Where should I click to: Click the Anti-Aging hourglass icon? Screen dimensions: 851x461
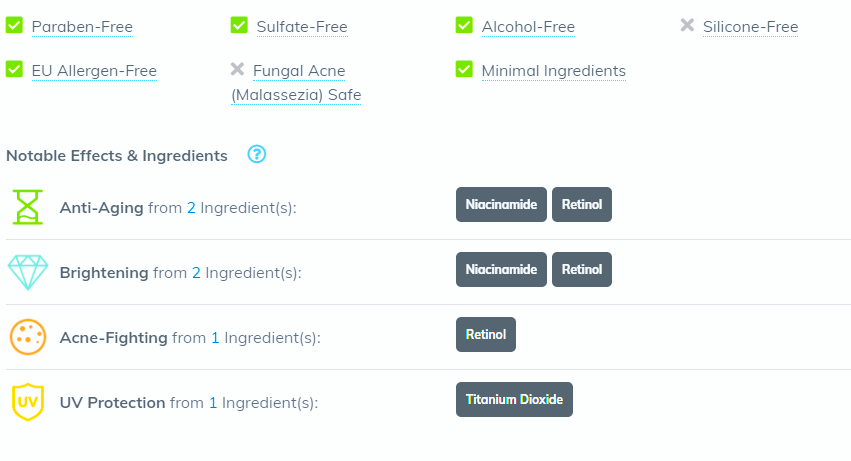coord(28,207)
